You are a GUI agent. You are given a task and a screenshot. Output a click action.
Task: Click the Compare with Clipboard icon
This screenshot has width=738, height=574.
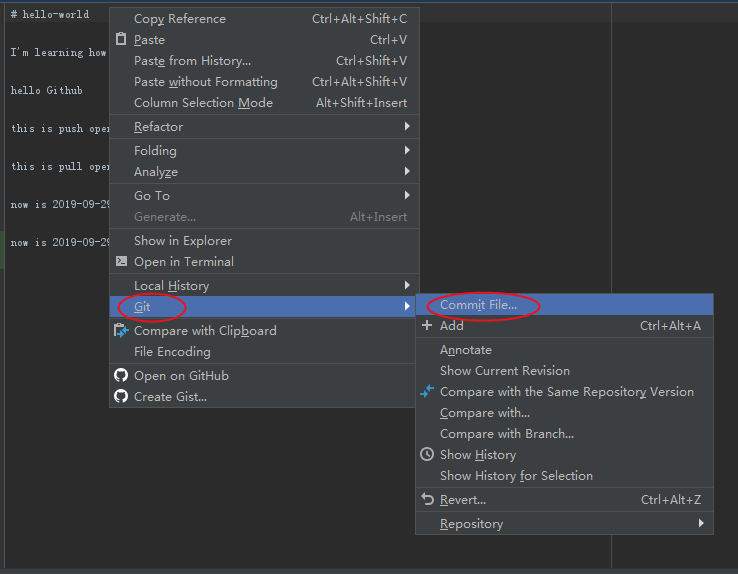point(121,330)
